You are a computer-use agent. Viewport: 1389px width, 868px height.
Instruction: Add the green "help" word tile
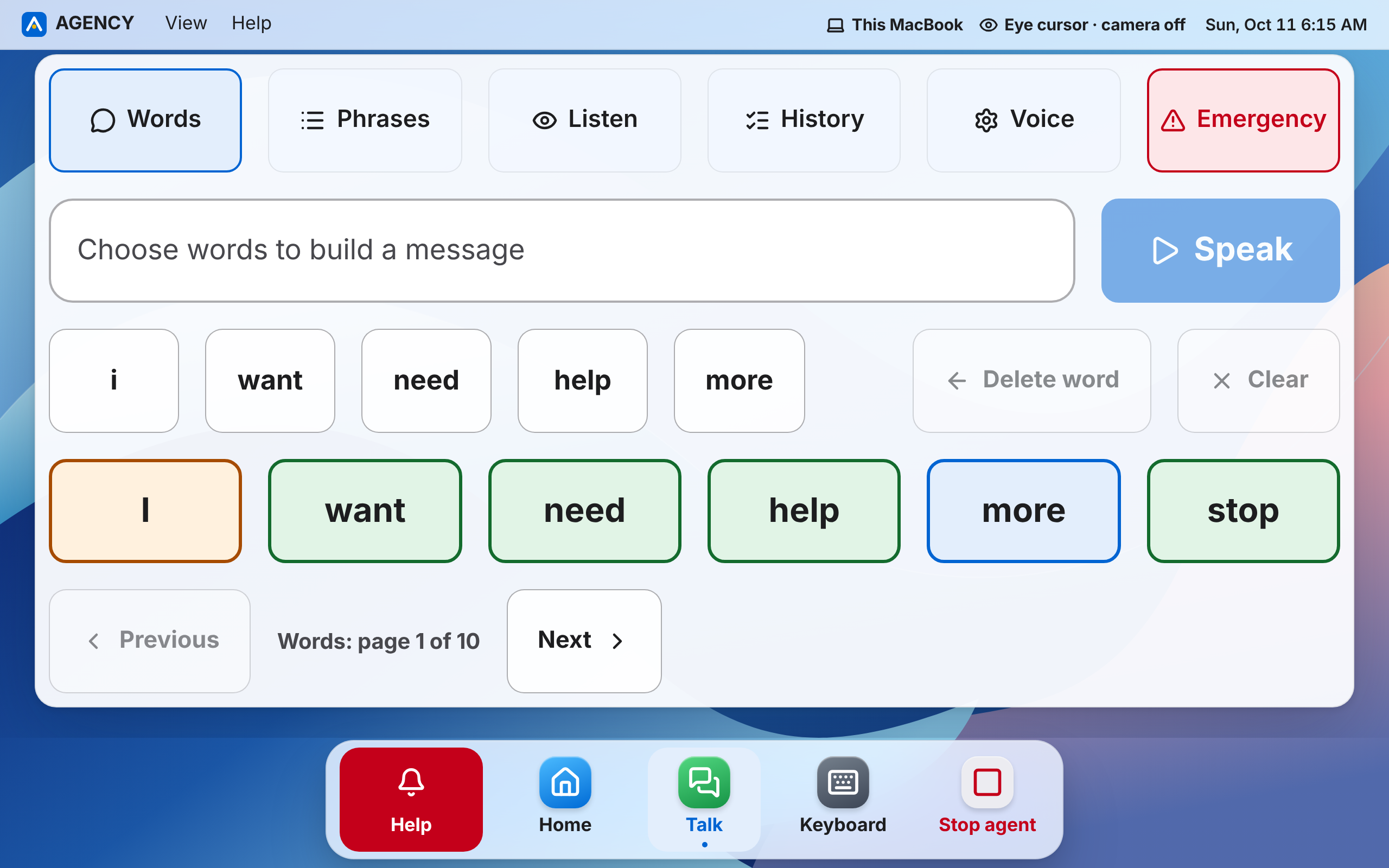(804, 510)
